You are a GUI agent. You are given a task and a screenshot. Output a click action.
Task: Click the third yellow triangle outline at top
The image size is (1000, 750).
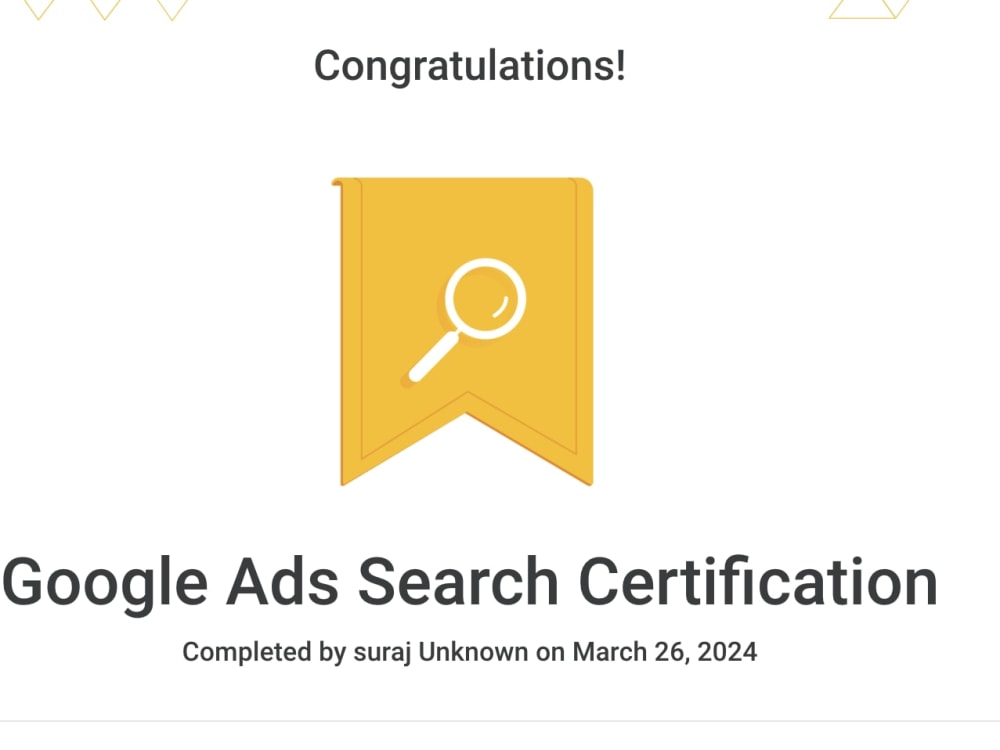pyautogui.click(x=172, y=9)
